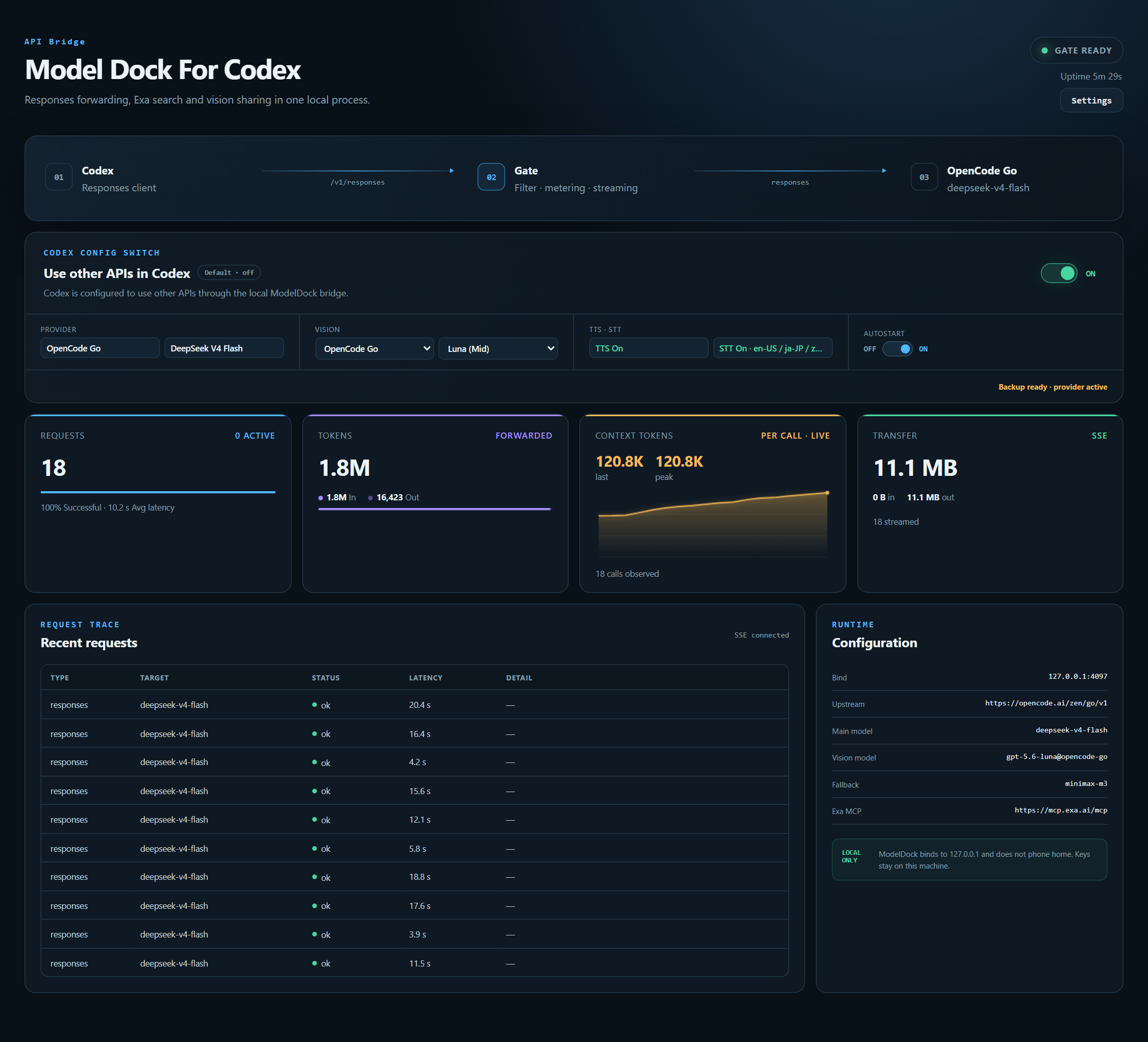Click the 18 streamed text
Screen dimensions: 1148x1042
pyautogui.click(x=896, y=522)
